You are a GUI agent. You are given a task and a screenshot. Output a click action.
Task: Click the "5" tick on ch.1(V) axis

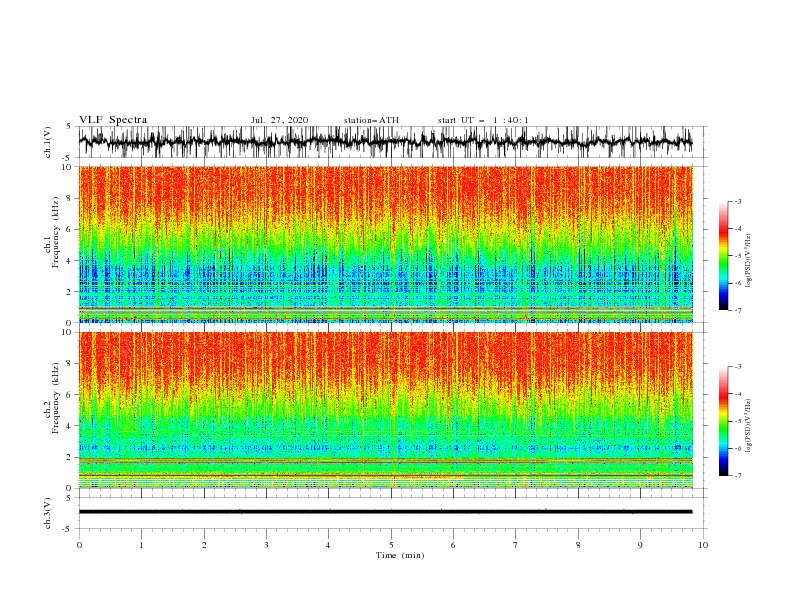[69, 127]
